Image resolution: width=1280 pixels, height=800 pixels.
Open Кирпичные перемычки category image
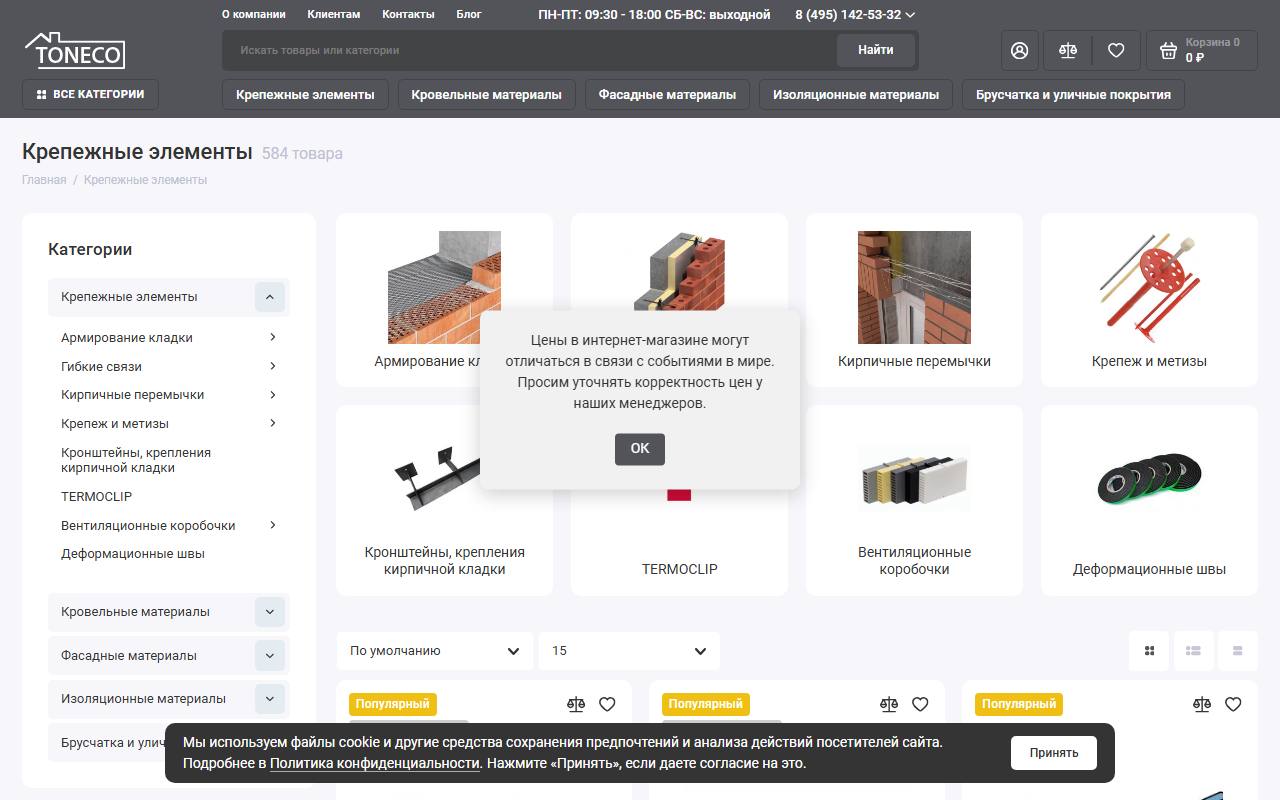pyautogui.click(x=914, y=287)
